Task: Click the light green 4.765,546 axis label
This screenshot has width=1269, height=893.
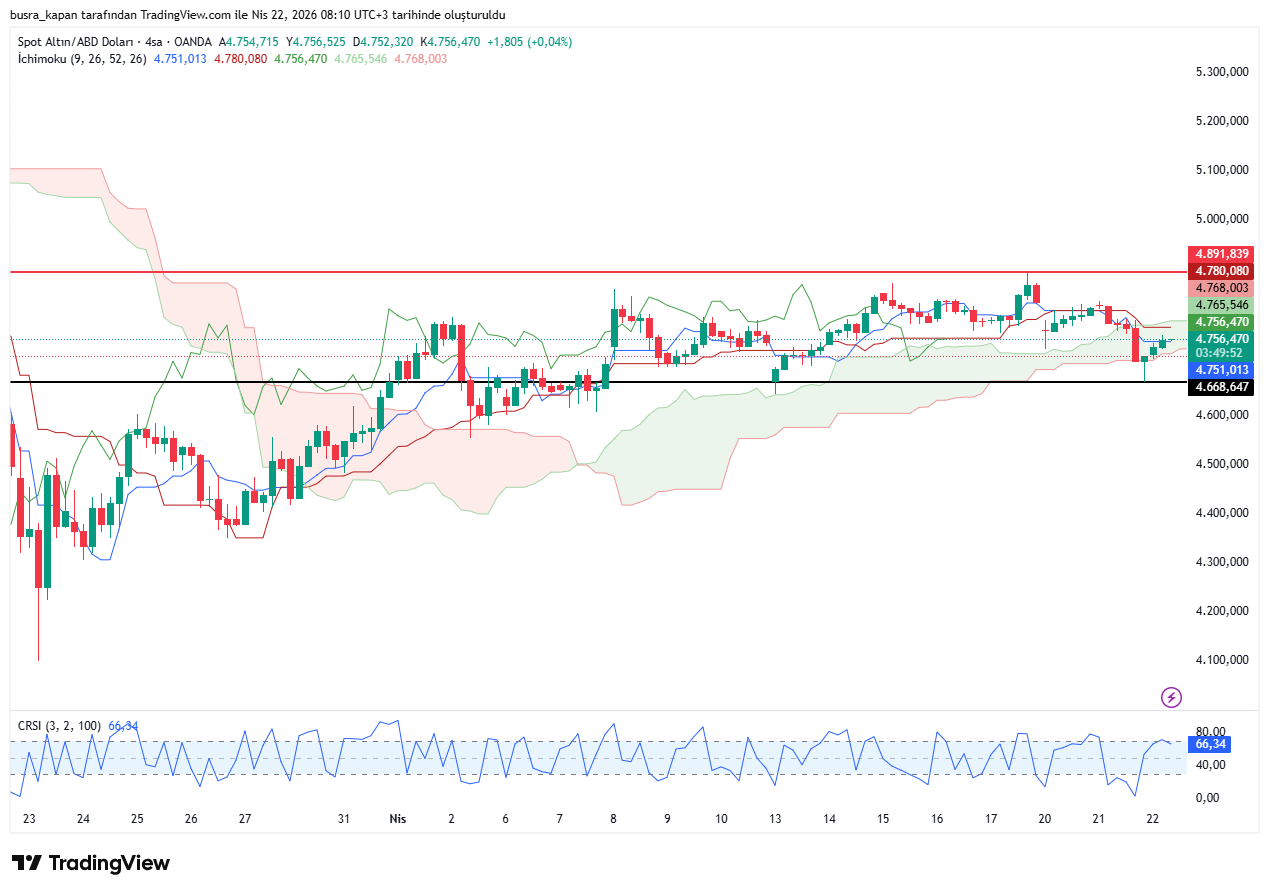Action: (x=1219, y=304)
